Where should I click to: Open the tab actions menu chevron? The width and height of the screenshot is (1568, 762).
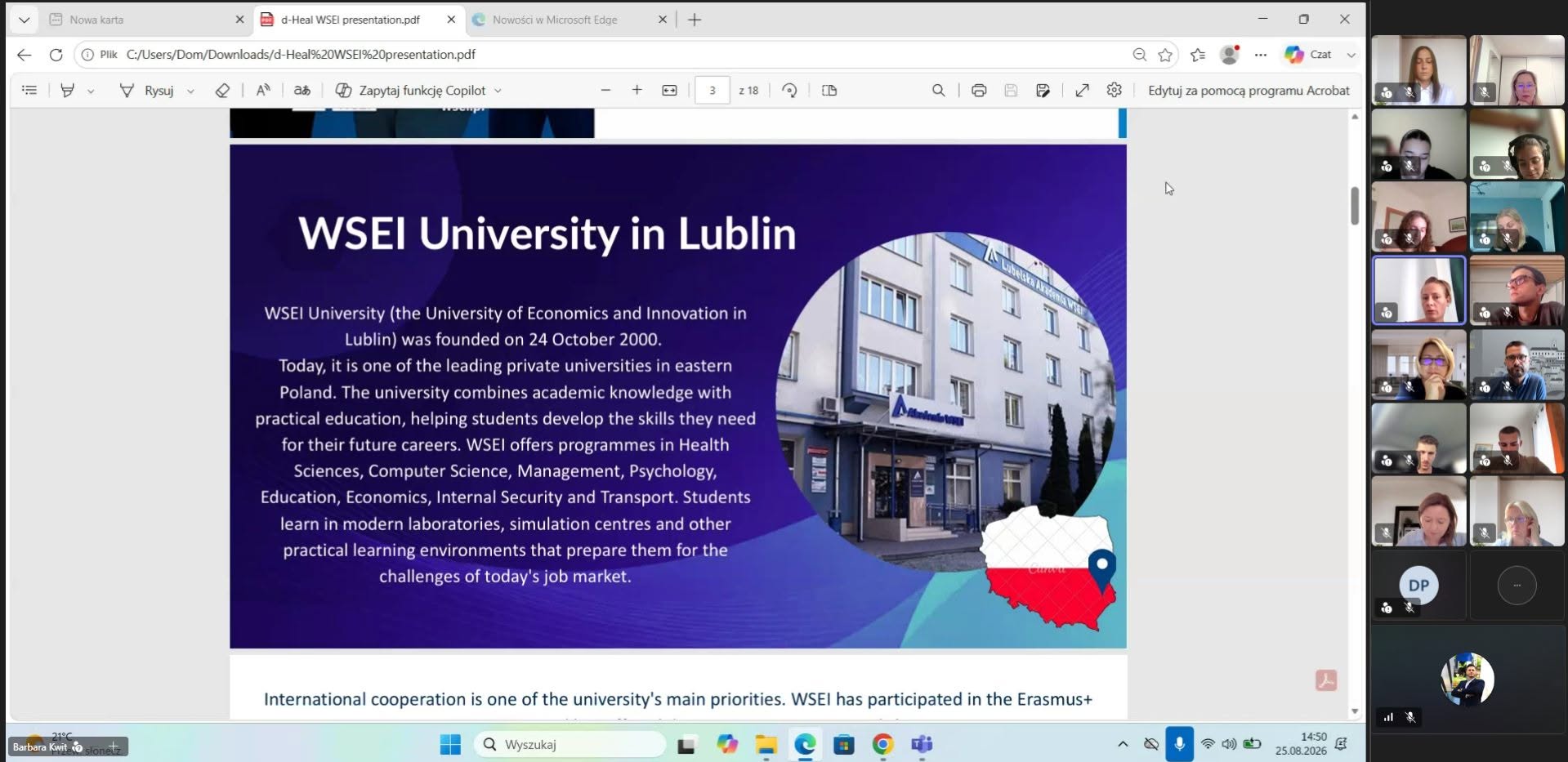coord(25,20)
